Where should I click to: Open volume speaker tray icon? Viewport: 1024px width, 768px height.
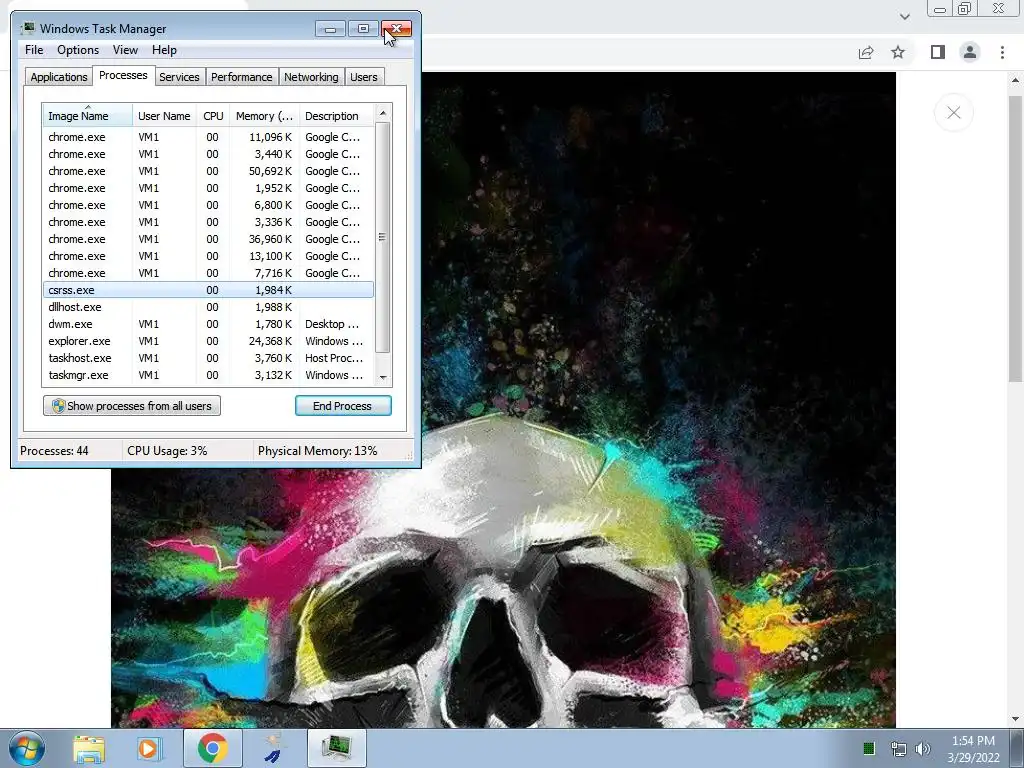click(923, 749)
